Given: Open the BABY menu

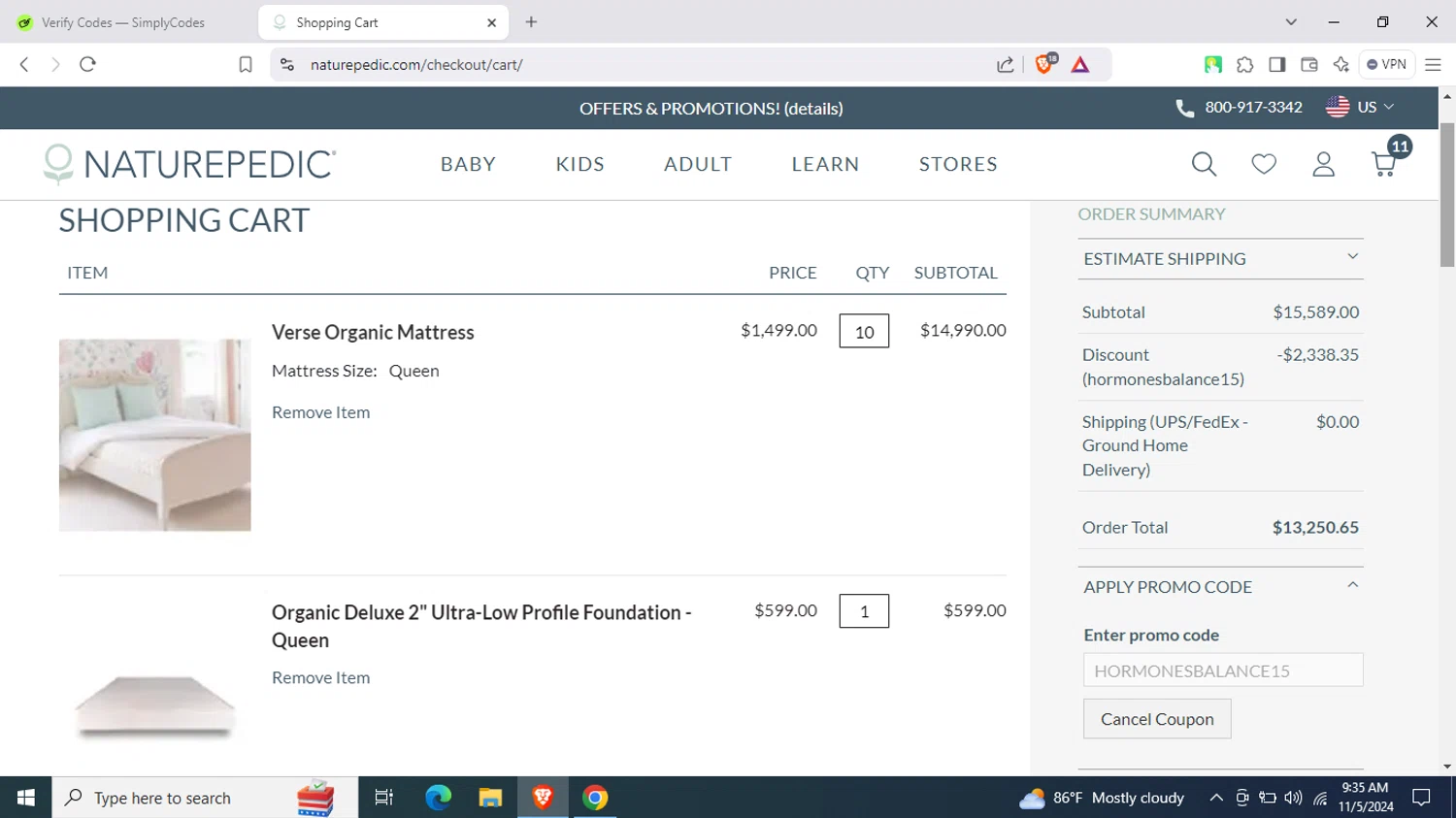Looking at the screenshot, I should pyautogui.click(x=468, y=164).
